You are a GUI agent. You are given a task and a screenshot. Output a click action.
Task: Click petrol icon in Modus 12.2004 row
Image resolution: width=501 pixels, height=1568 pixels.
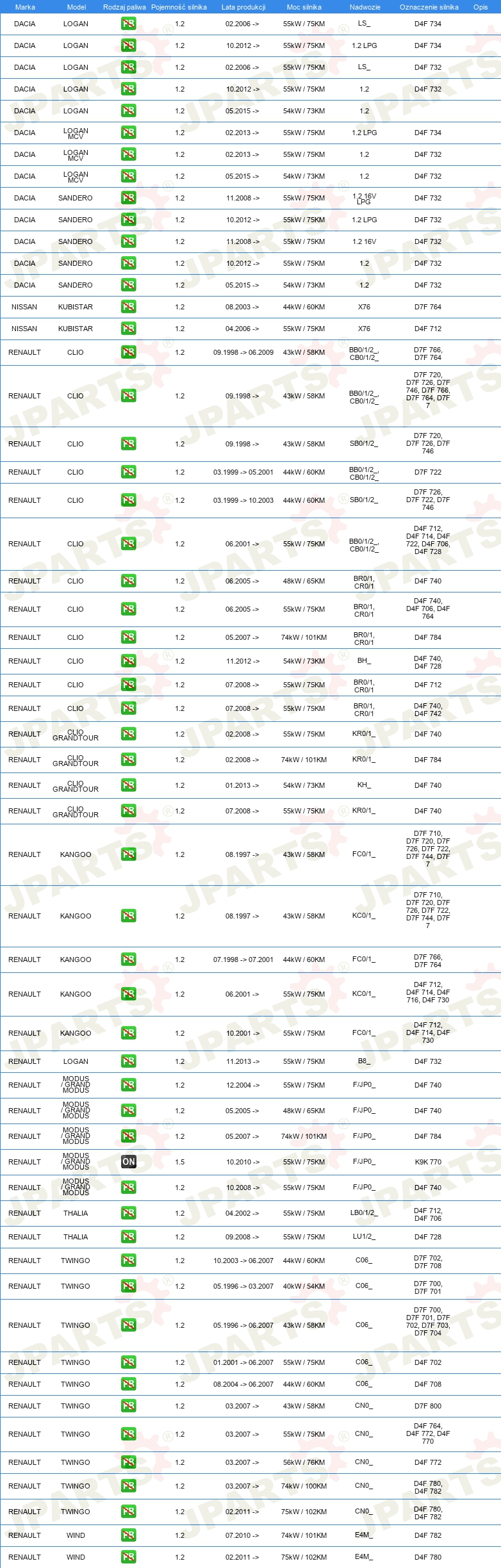pyautogui.click(x=129, y=1084)
